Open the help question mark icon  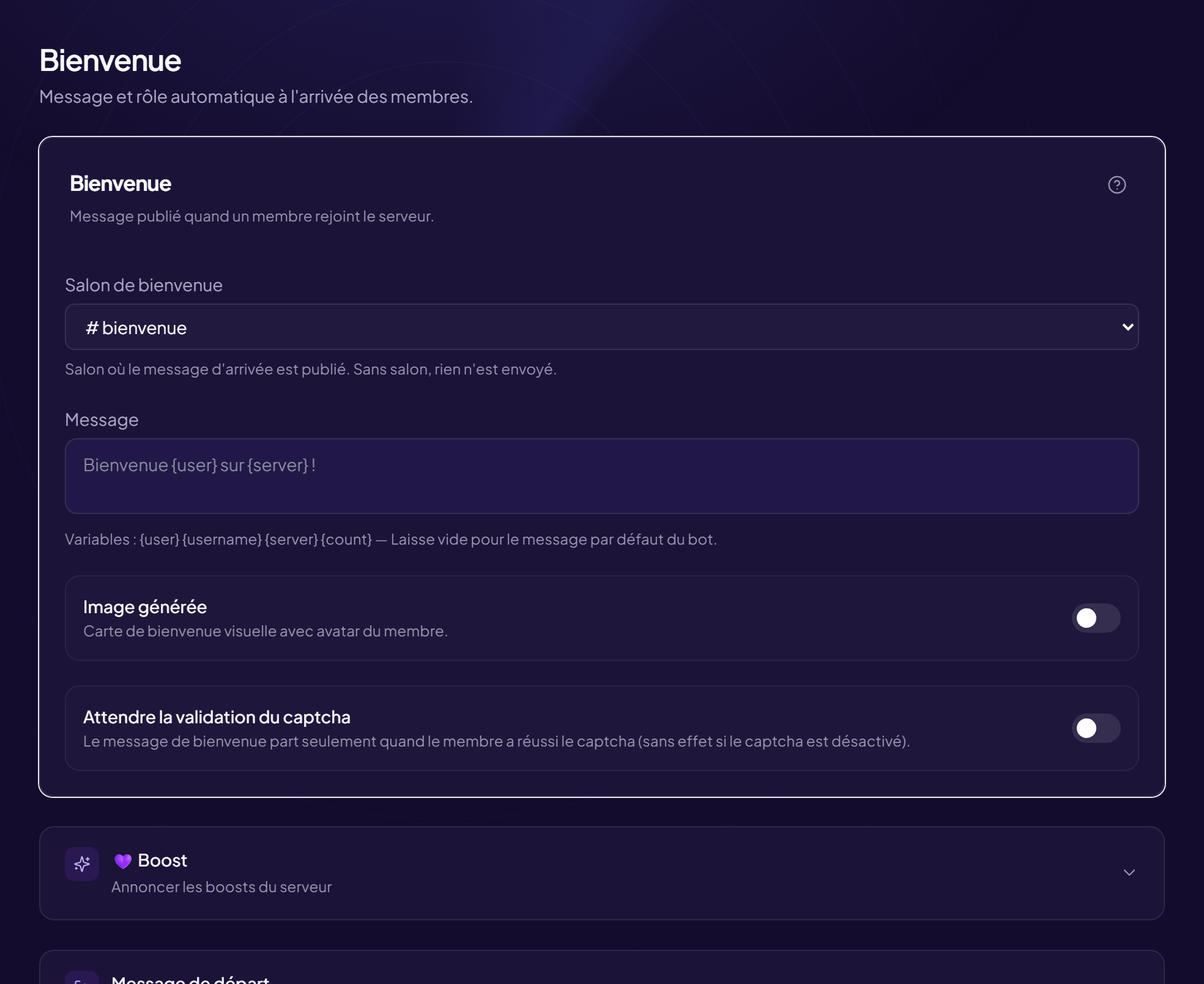[x=1117, y=185]
